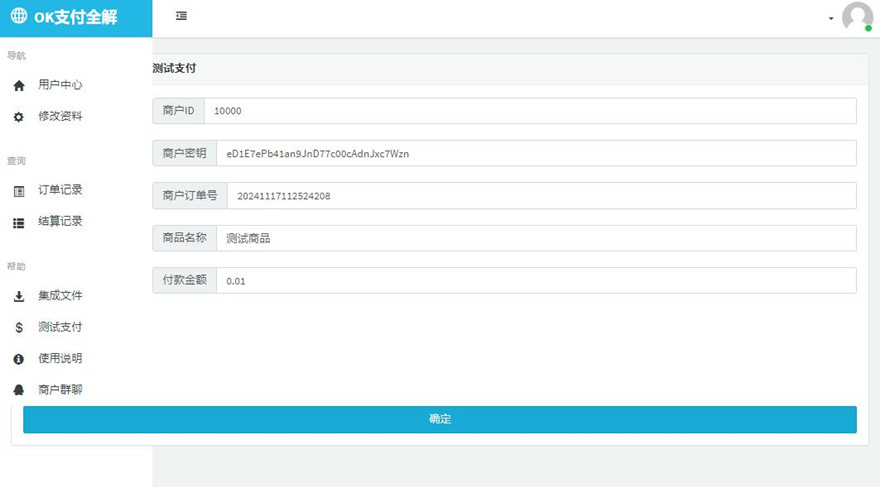The image size is (880, 487).
Task: Expand the account dropdown caret
Action: (831, 19)
